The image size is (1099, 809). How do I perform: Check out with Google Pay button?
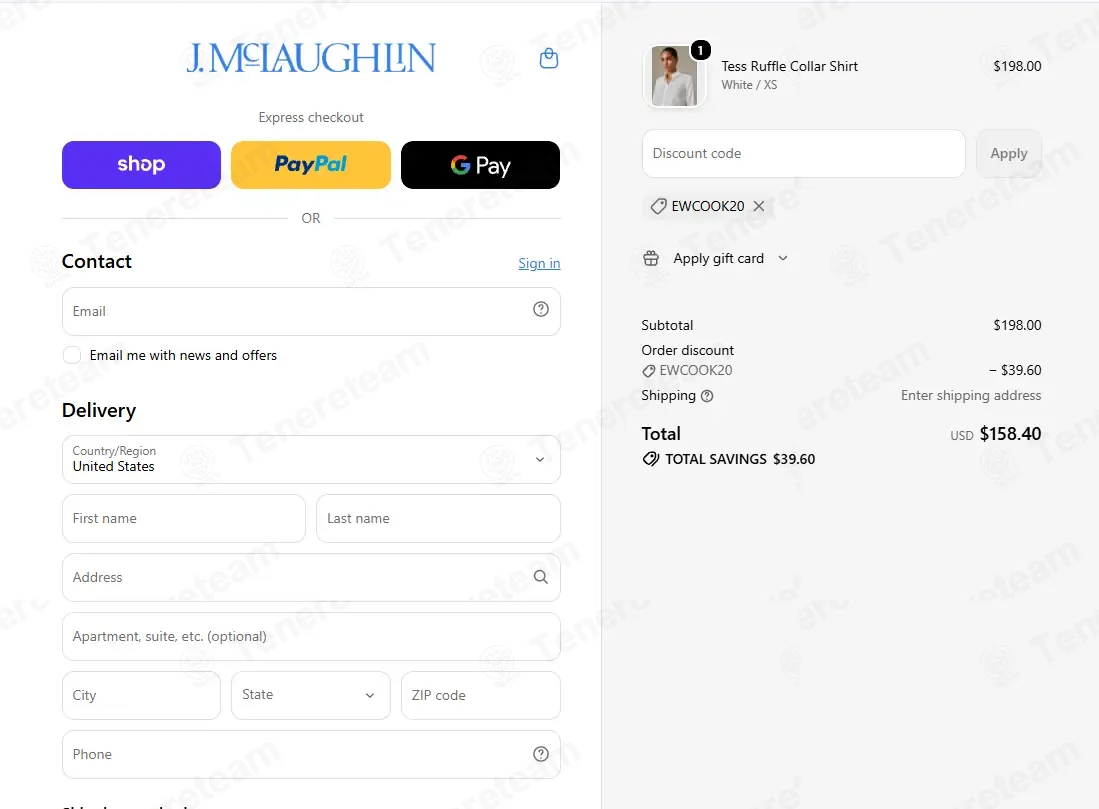[x=480, y=165]
